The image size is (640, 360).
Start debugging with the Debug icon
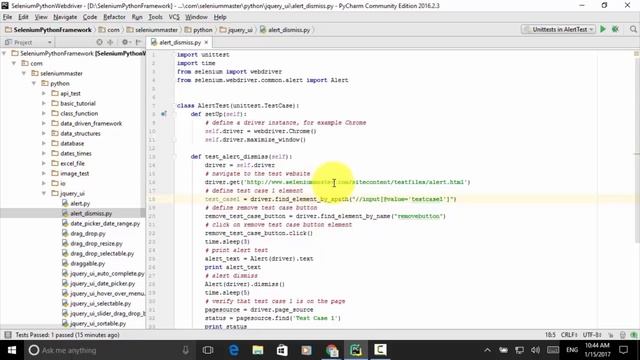pos(616,29)
